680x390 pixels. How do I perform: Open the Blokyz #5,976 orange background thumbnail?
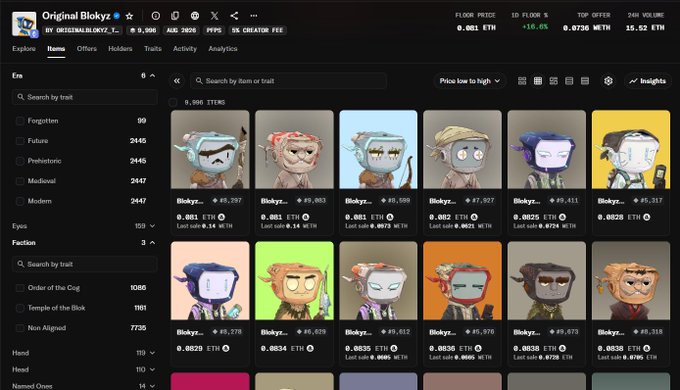[462, 281]
